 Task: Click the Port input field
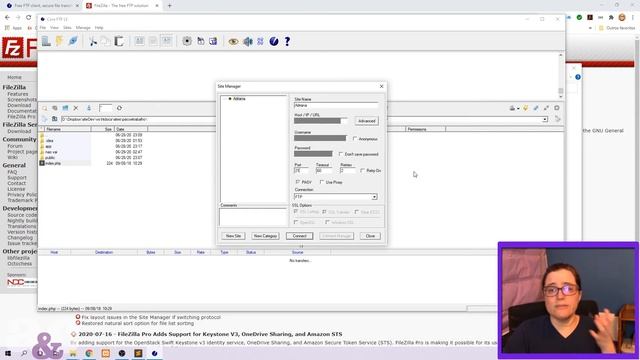coord(302,171)
